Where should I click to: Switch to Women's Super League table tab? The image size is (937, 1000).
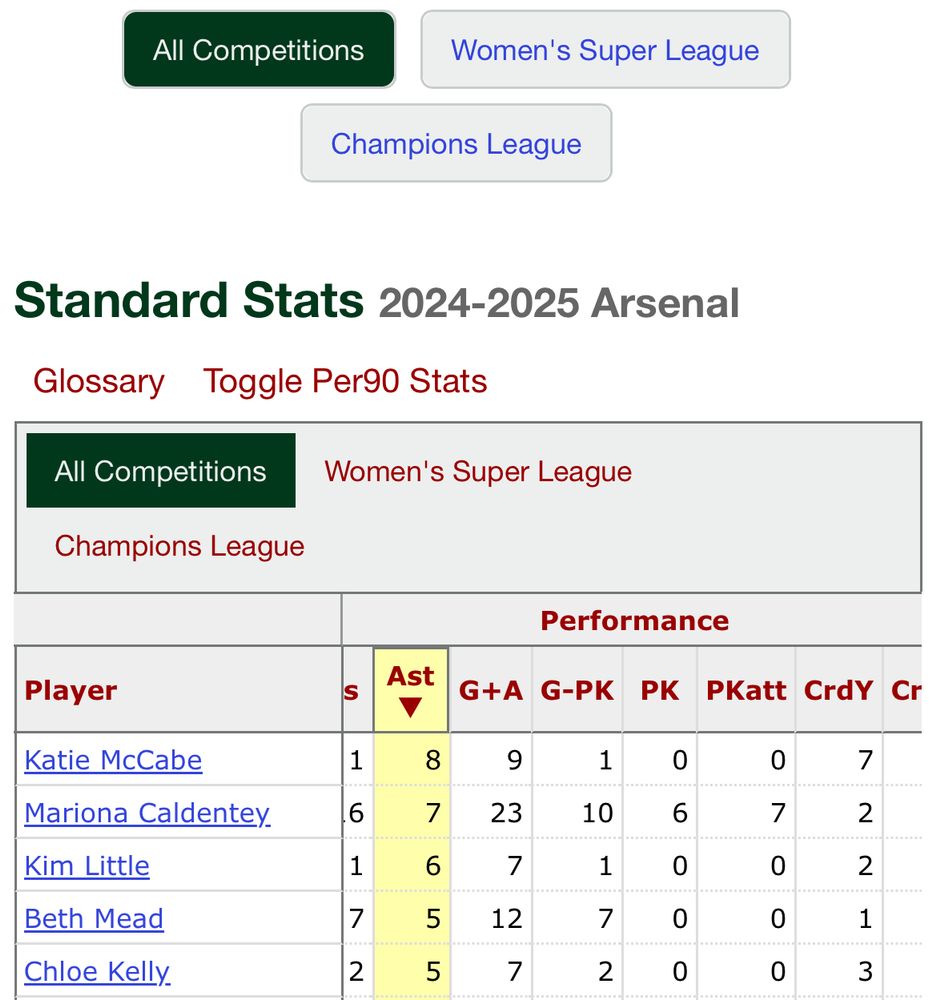[478, 472]
